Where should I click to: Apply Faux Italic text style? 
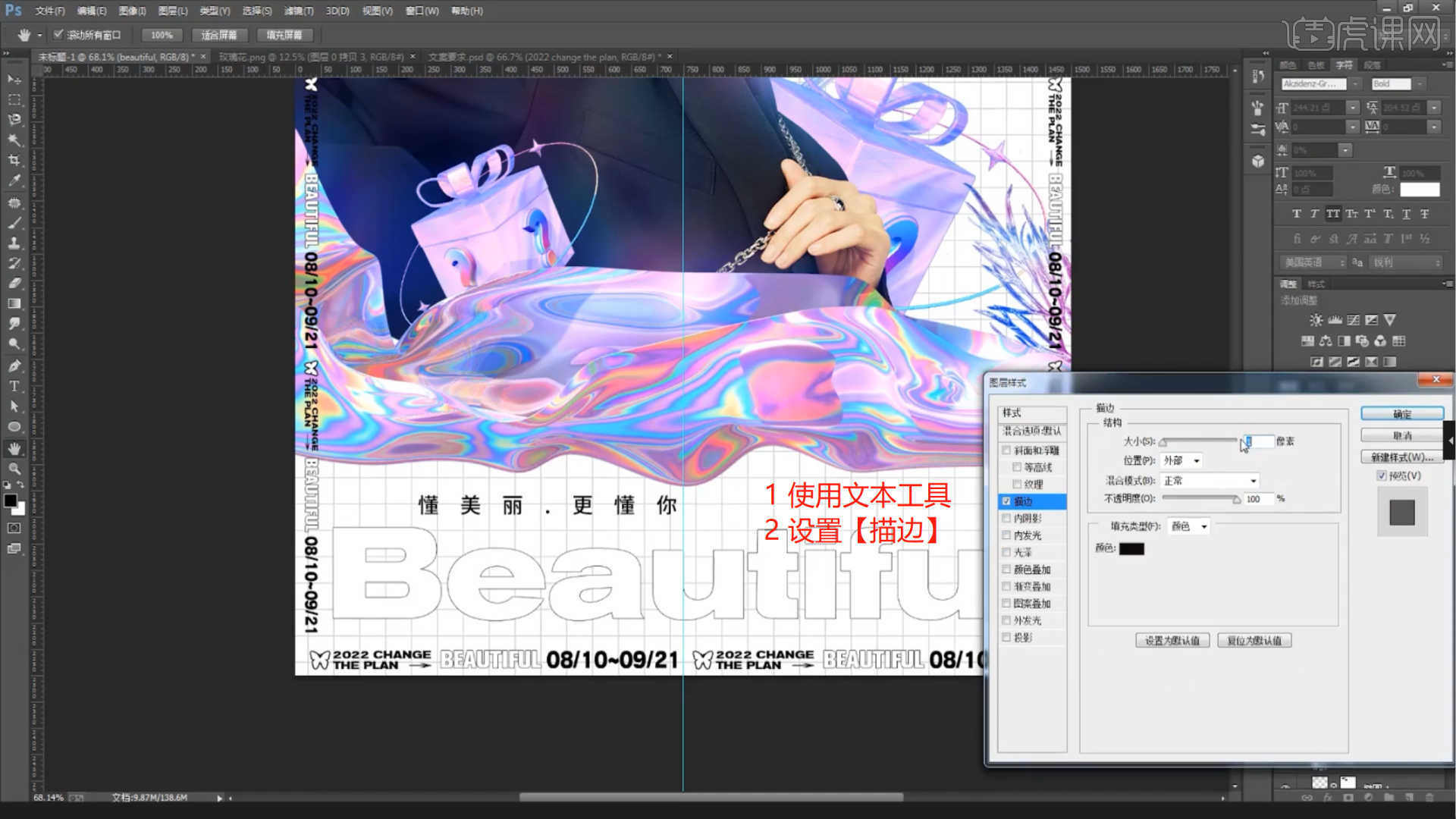coord(1314,215)
